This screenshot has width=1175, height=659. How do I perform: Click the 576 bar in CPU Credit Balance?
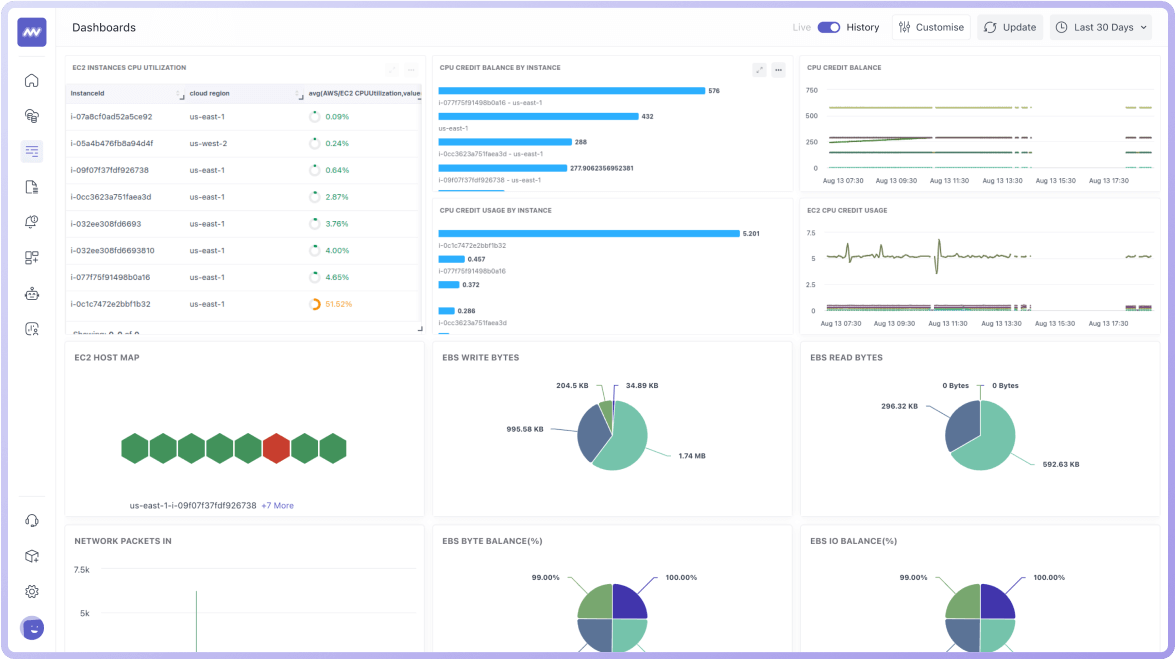[x=572, y=91]
